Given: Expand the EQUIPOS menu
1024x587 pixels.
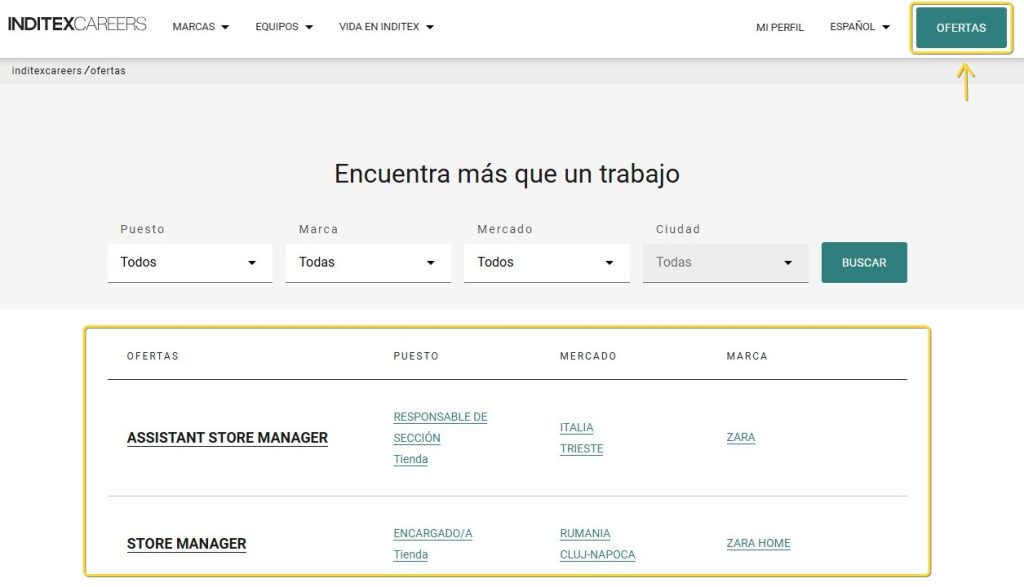Looking at the screenshot, I should coord(283,27).
